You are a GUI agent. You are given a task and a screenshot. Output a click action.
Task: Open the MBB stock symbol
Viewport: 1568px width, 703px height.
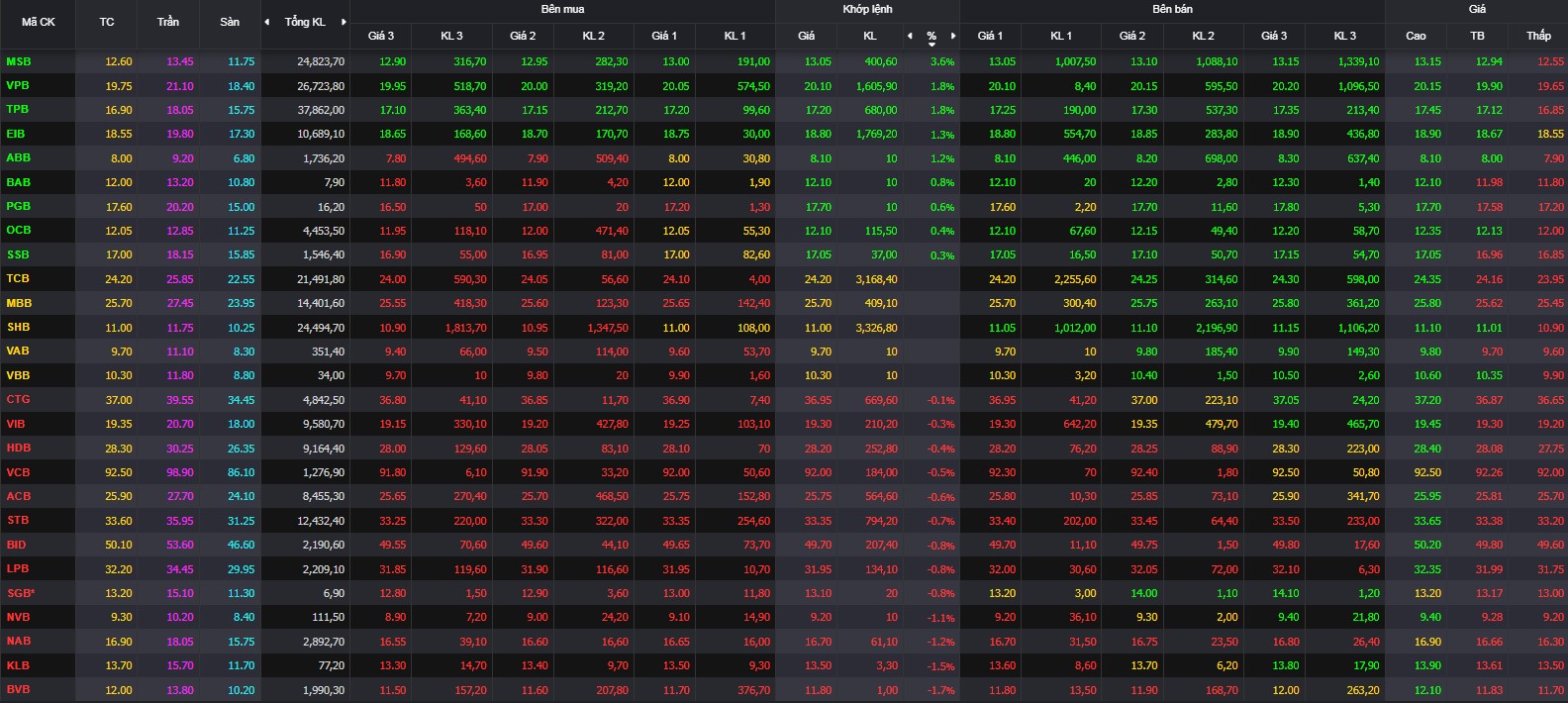(x=19, y=303)
